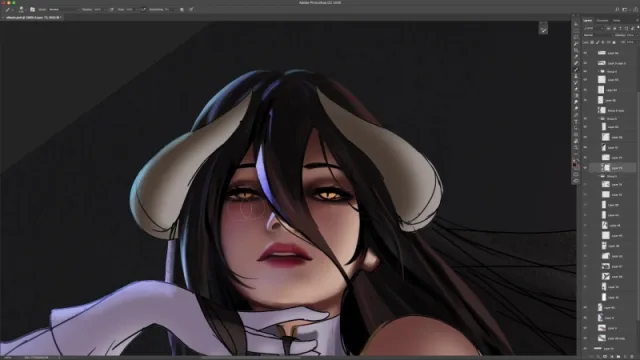Select the Brush tool in the toolbar

coord(576,70)
